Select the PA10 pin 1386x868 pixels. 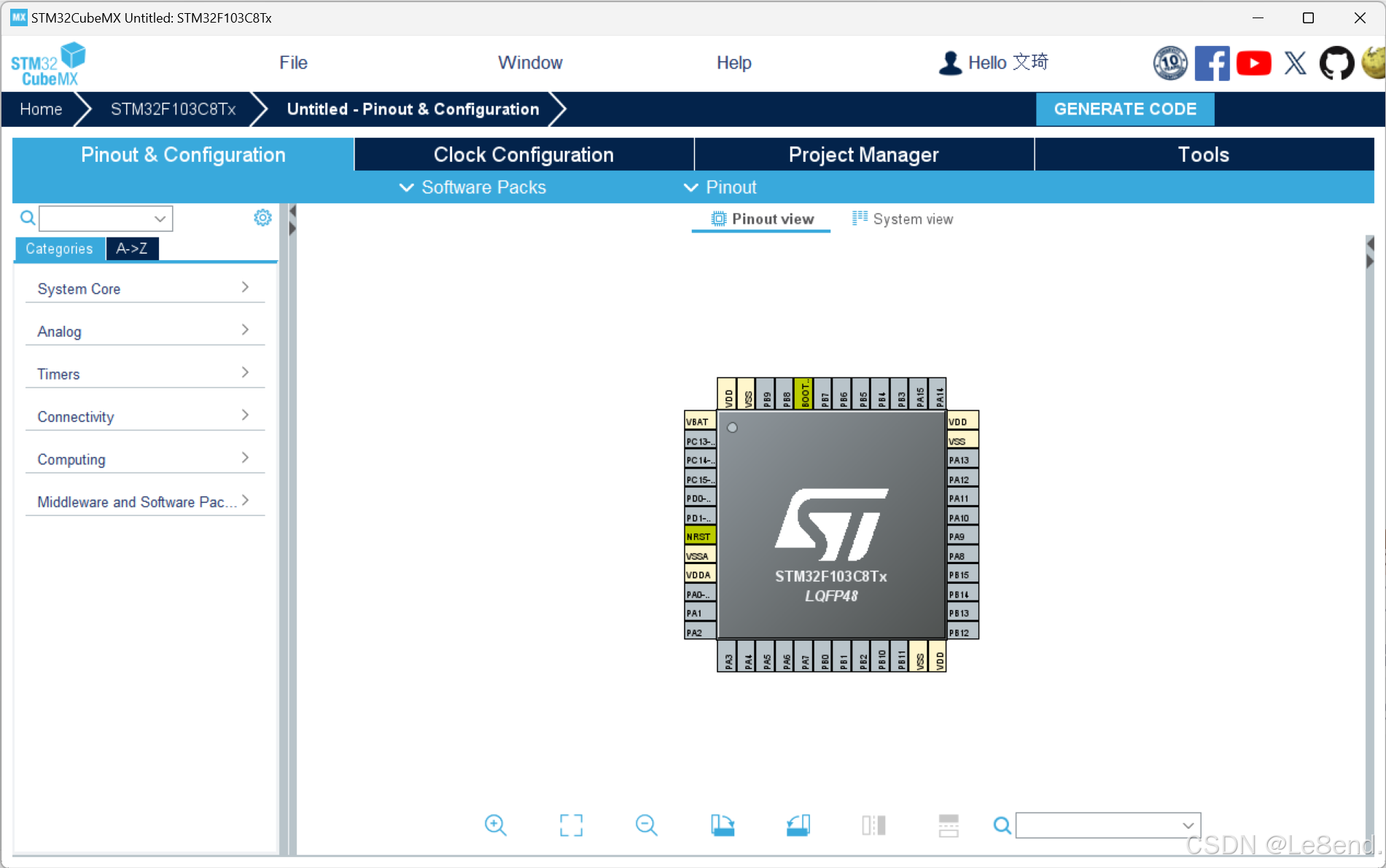962,517
